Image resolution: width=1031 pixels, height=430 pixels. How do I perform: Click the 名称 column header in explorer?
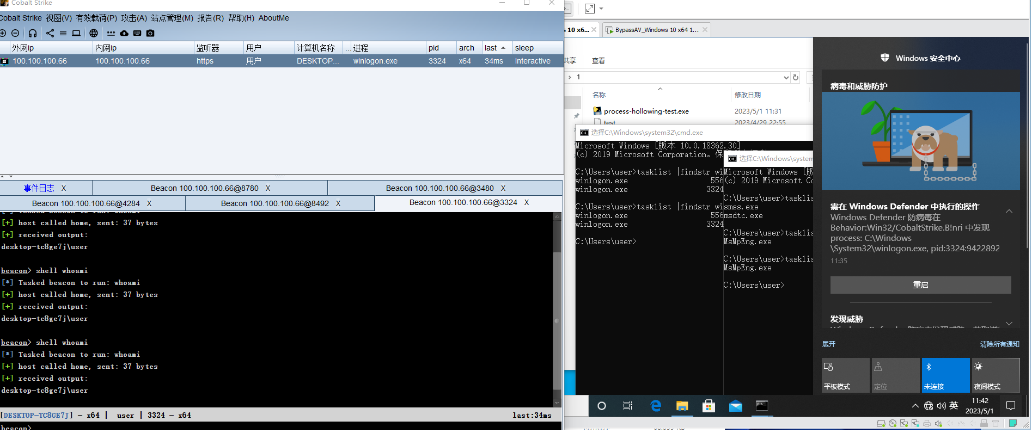(598, 95)
